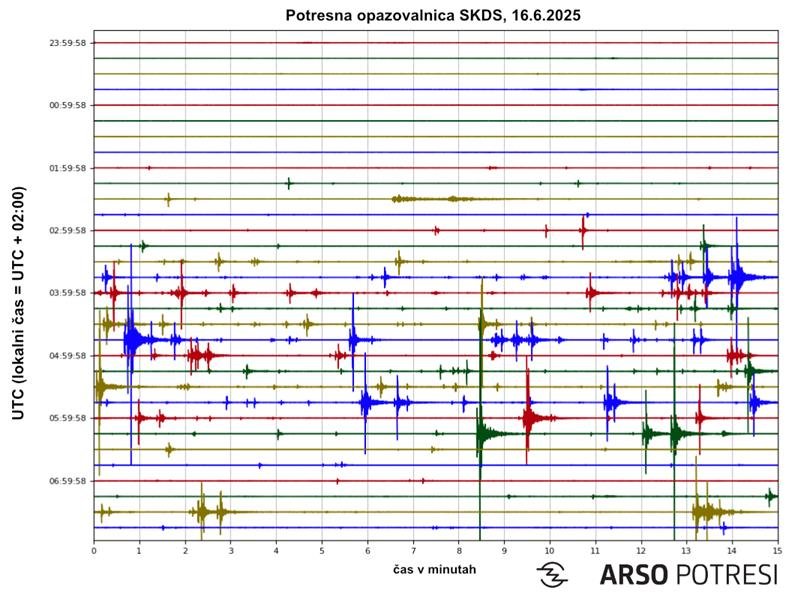Select minute tick label 1 on x-axis
This screenshot has width=800, height=607.
click(x=139, y=551)
